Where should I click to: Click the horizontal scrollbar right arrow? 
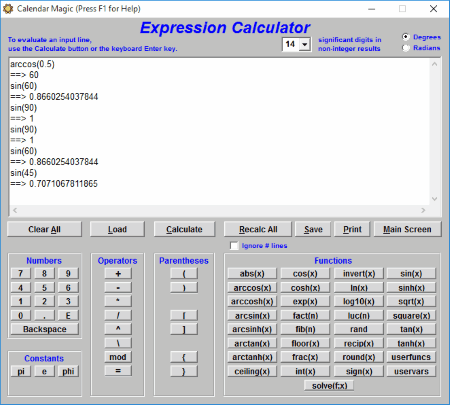point(423,210)
